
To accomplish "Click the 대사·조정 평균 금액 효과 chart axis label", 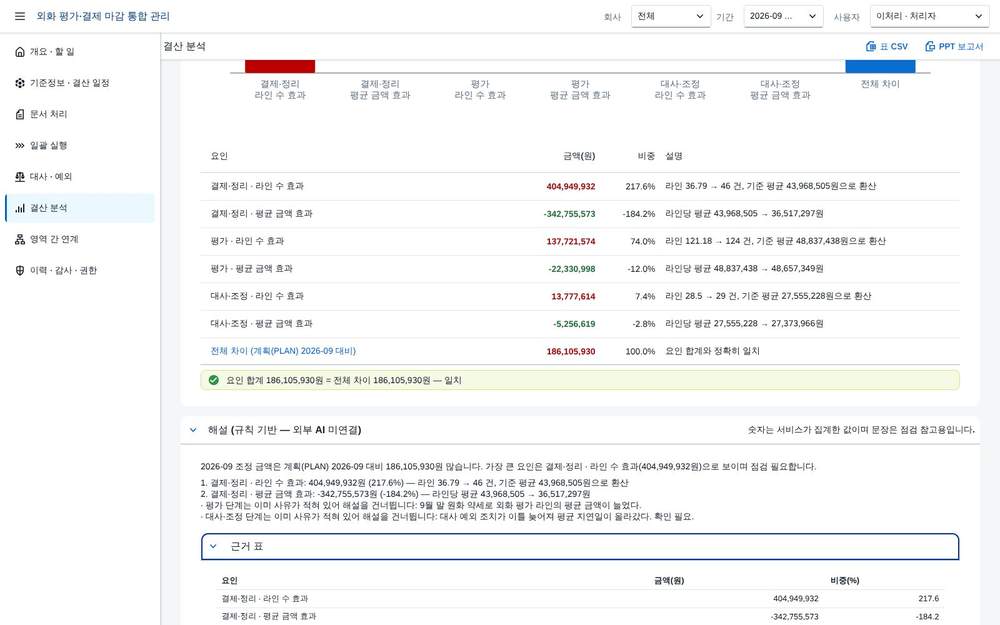I will coord(780,89).
